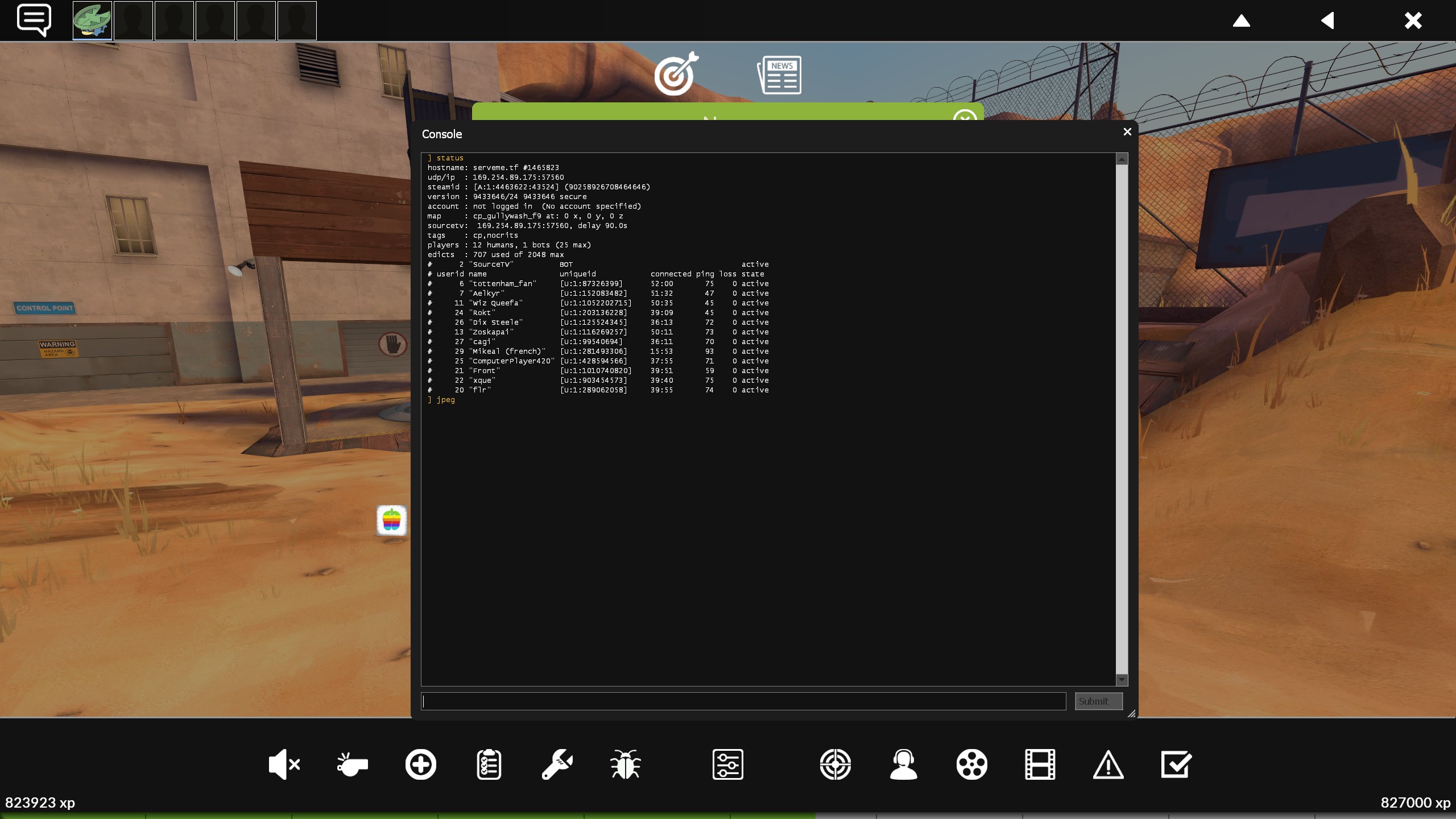Click the crosshair target icon in toolbar
The height and width of the screenshot is (819, 1456).
[835, 764]
